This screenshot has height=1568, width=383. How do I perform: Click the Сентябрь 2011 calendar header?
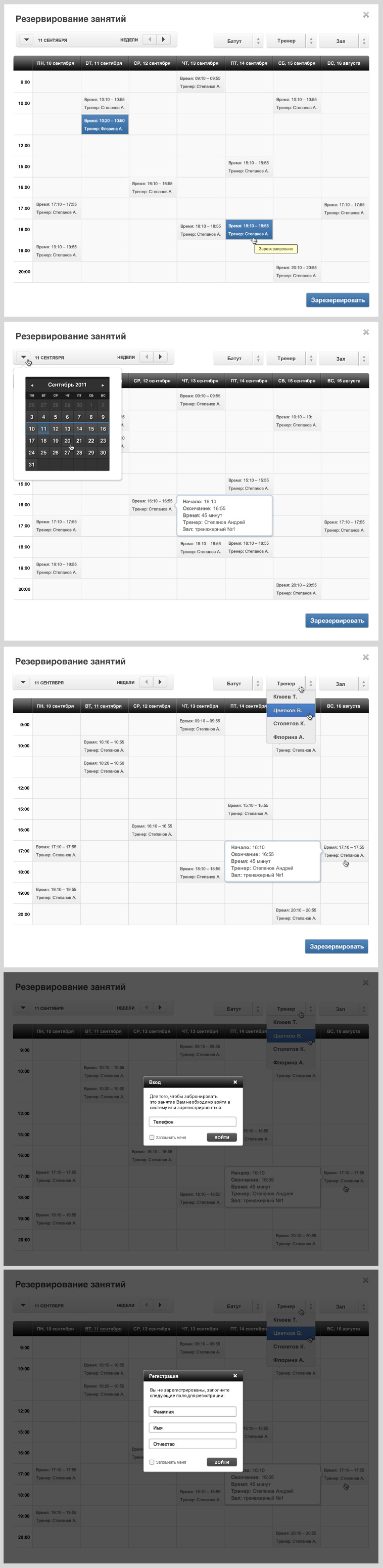67,385
